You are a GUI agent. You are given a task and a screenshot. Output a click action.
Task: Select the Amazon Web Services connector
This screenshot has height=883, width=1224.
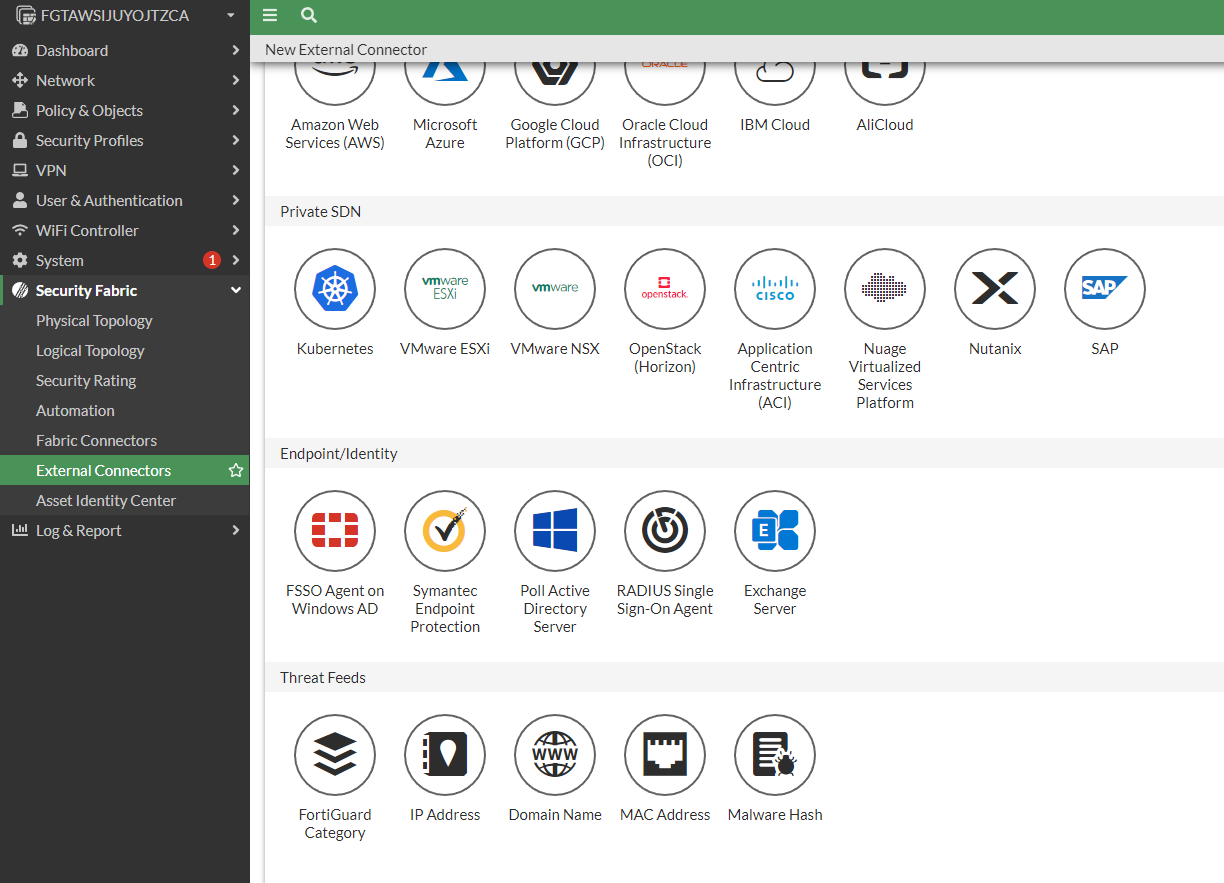pos(335,84)
